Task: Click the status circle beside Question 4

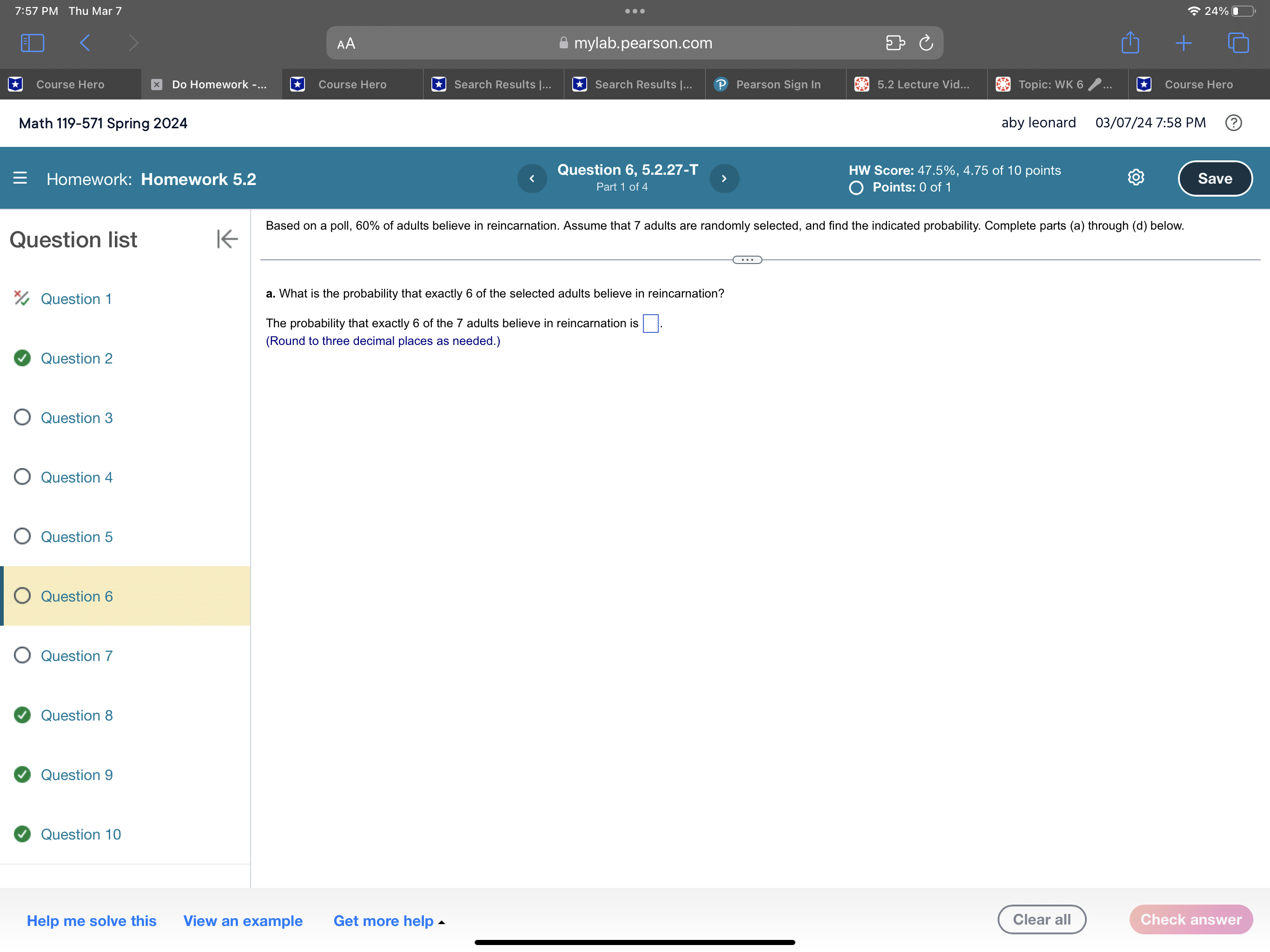Action: [x=22, y=476]
